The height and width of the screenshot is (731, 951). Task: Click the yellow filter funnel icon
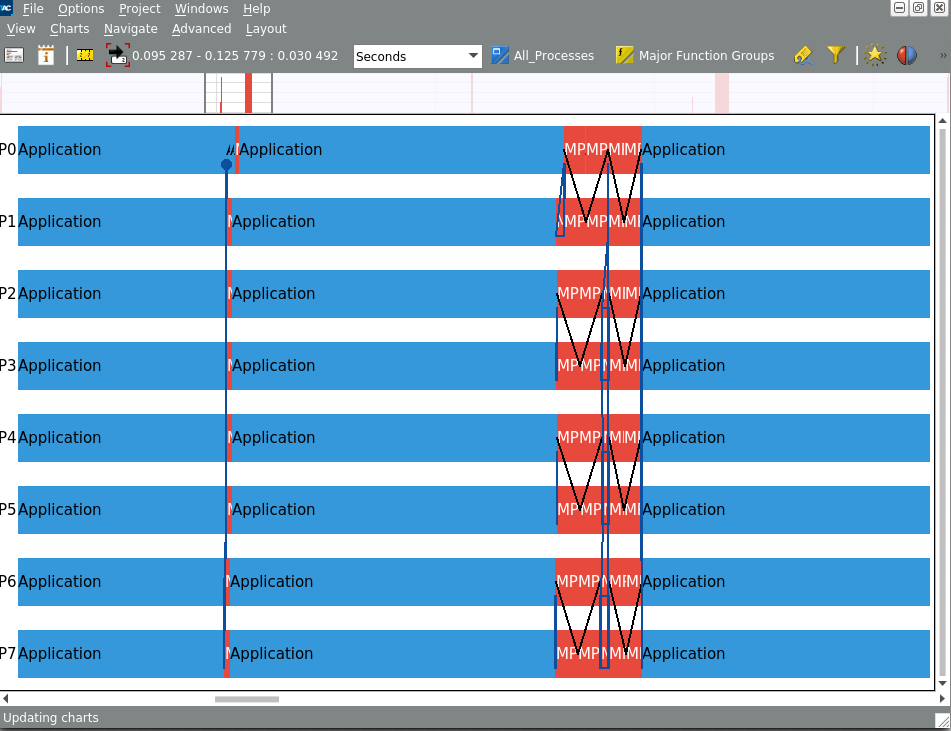coord(836,55)
